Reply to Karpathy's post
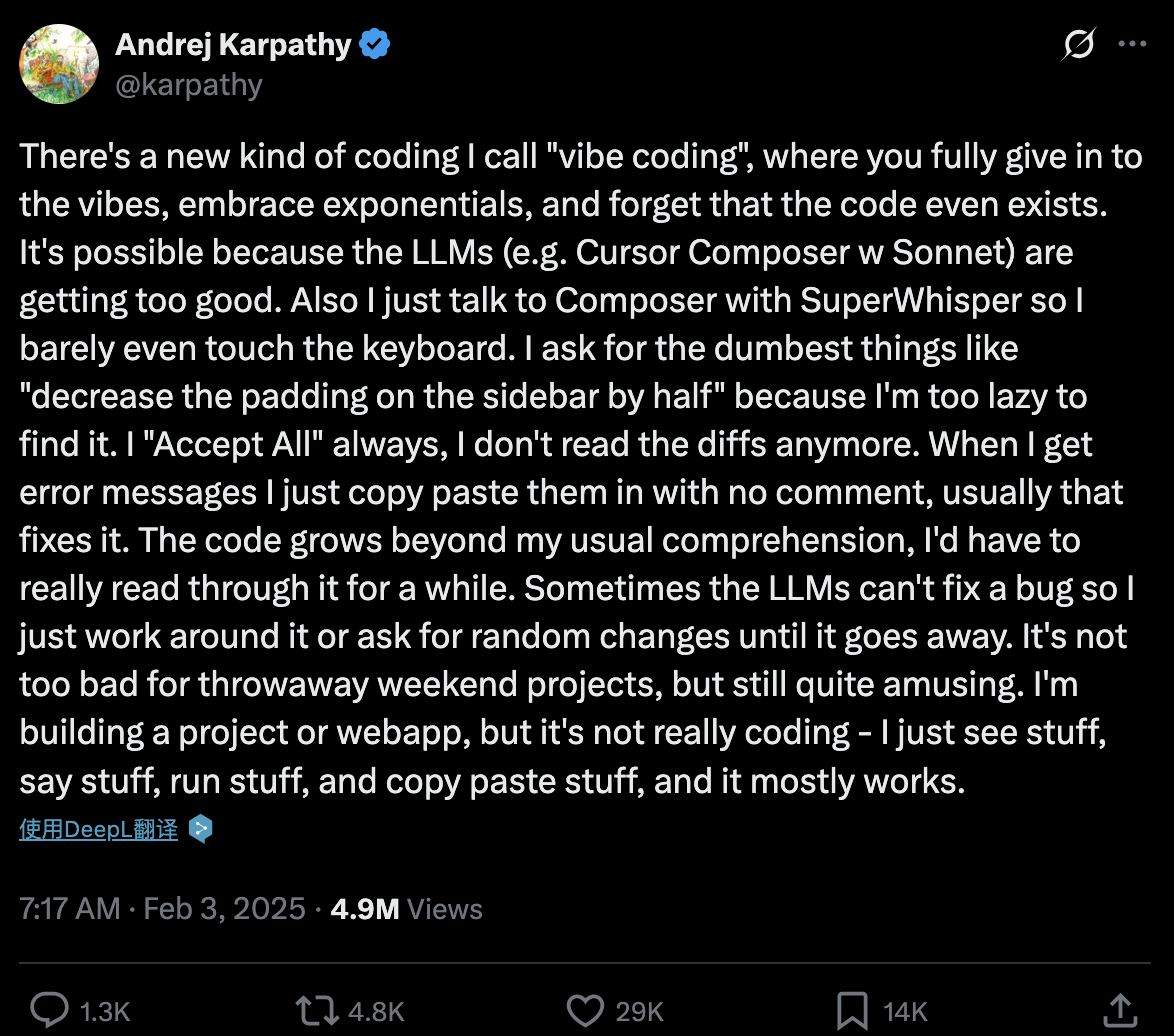Screen dimensions: 1174x1036 point(51,1011)
